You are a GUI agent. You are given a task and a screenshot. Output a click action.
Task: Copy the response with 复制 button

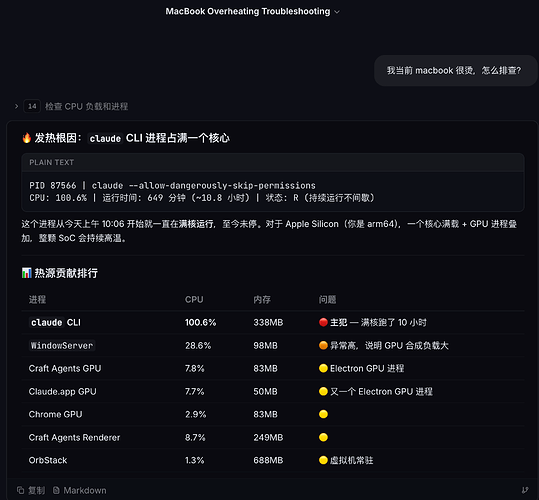(31, 490)
